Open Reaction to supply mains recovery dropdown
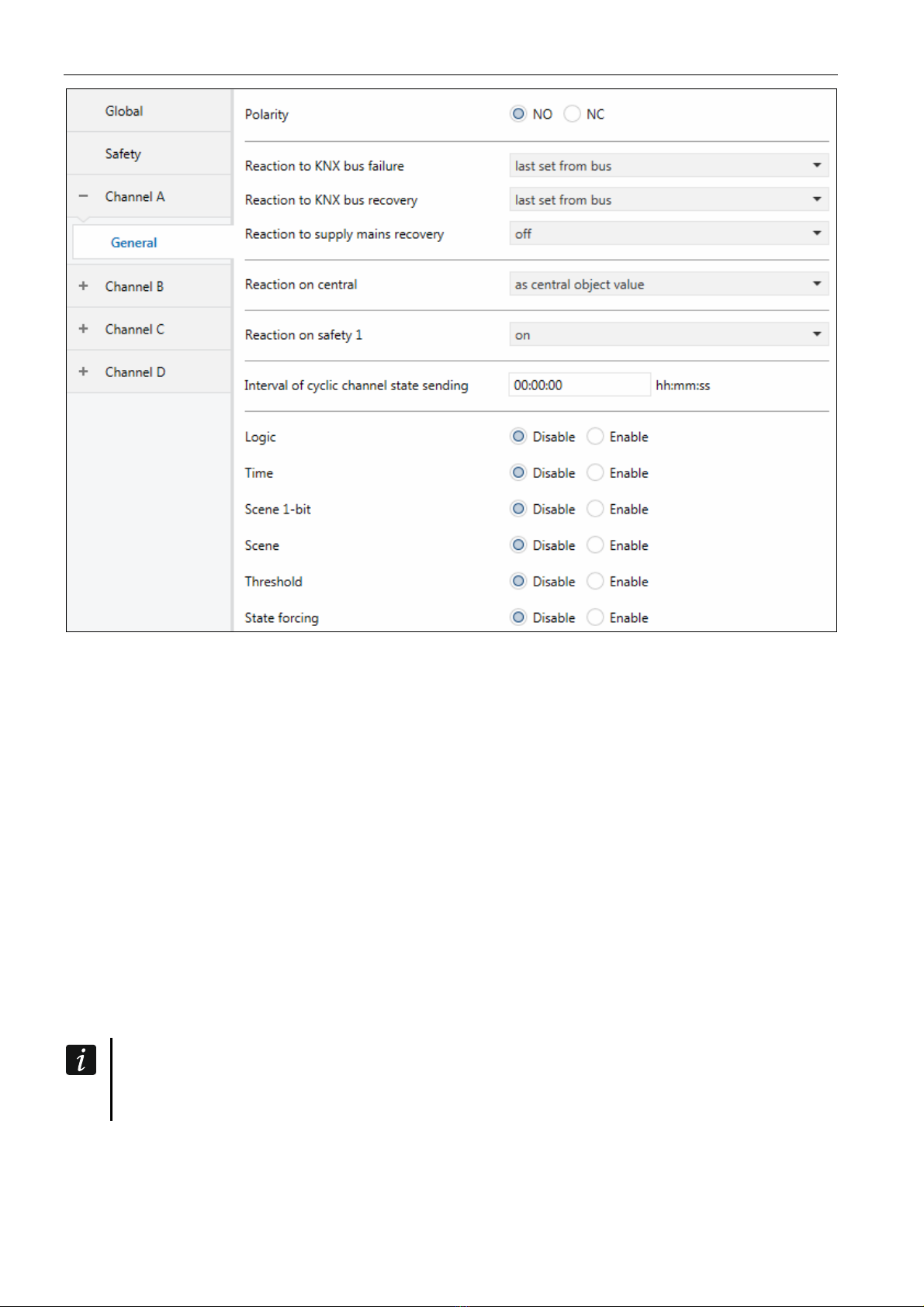 pyautogui.click(x=669, y=233)
